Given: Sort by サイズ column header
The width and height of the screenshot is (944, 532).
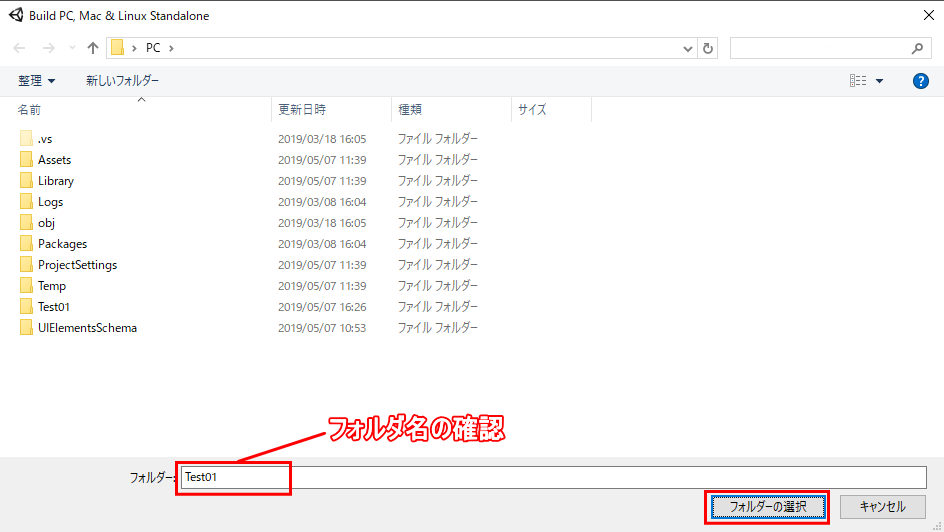Looking at the screenshot, I should tap(532, 110).
